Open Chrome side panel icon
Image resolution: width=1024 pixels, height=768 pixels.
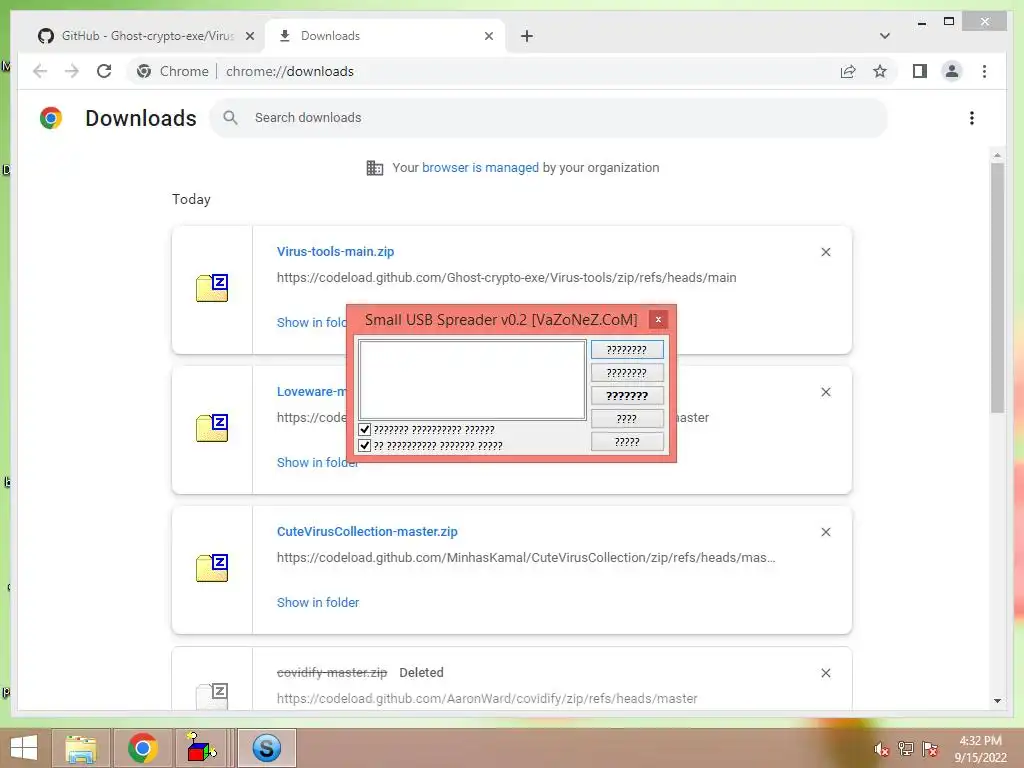coord(920,71)
